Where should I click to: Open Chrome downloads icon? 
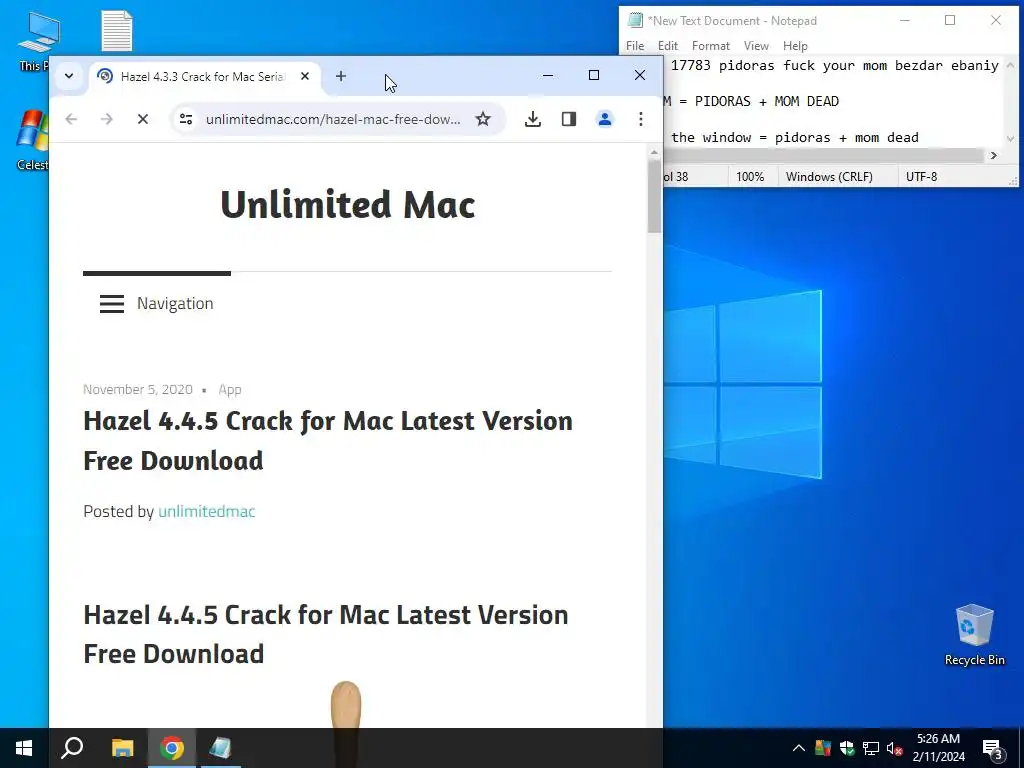533,119
